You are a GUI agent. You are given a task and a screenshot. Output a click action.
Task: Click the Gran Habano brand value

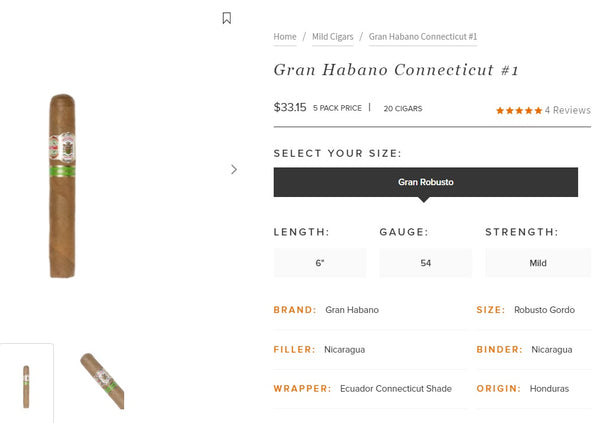[352, 310]
